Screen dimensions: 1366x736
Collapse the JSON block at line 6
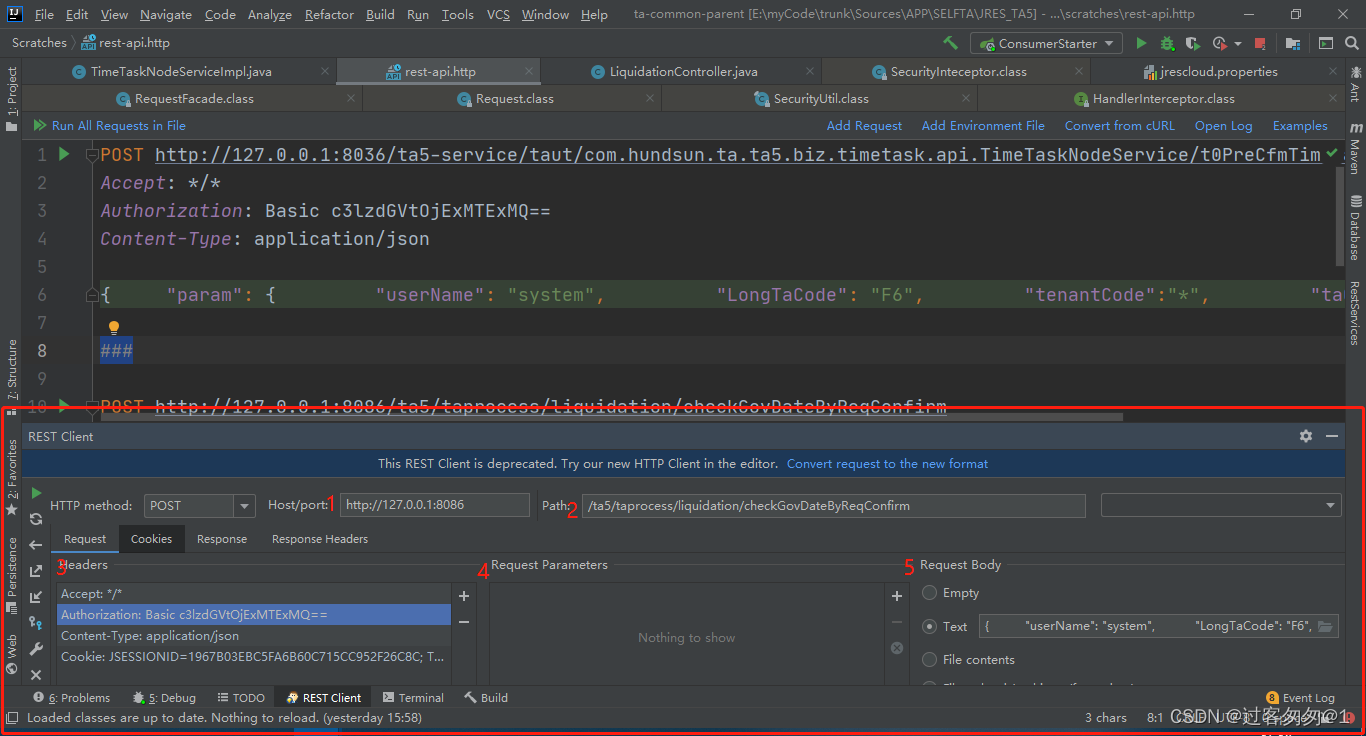pos(92,295)
